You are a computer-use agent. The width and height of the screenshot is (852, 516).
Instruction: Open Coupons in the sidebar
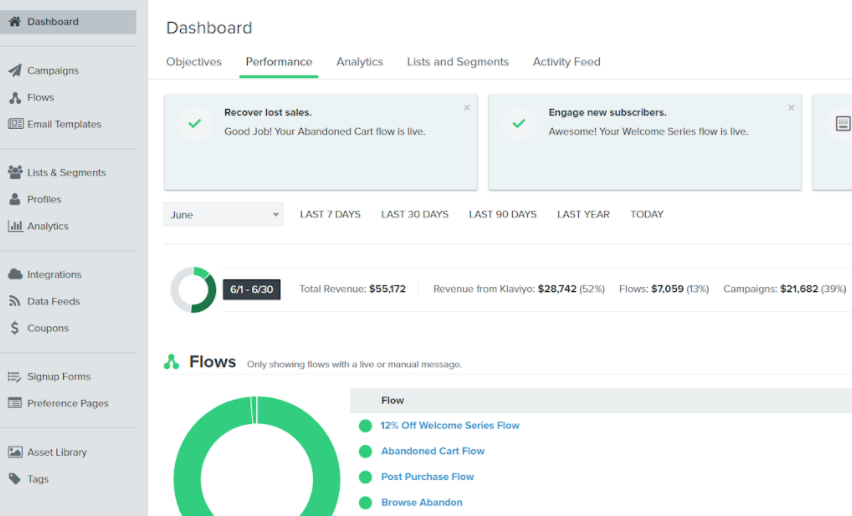48,328
